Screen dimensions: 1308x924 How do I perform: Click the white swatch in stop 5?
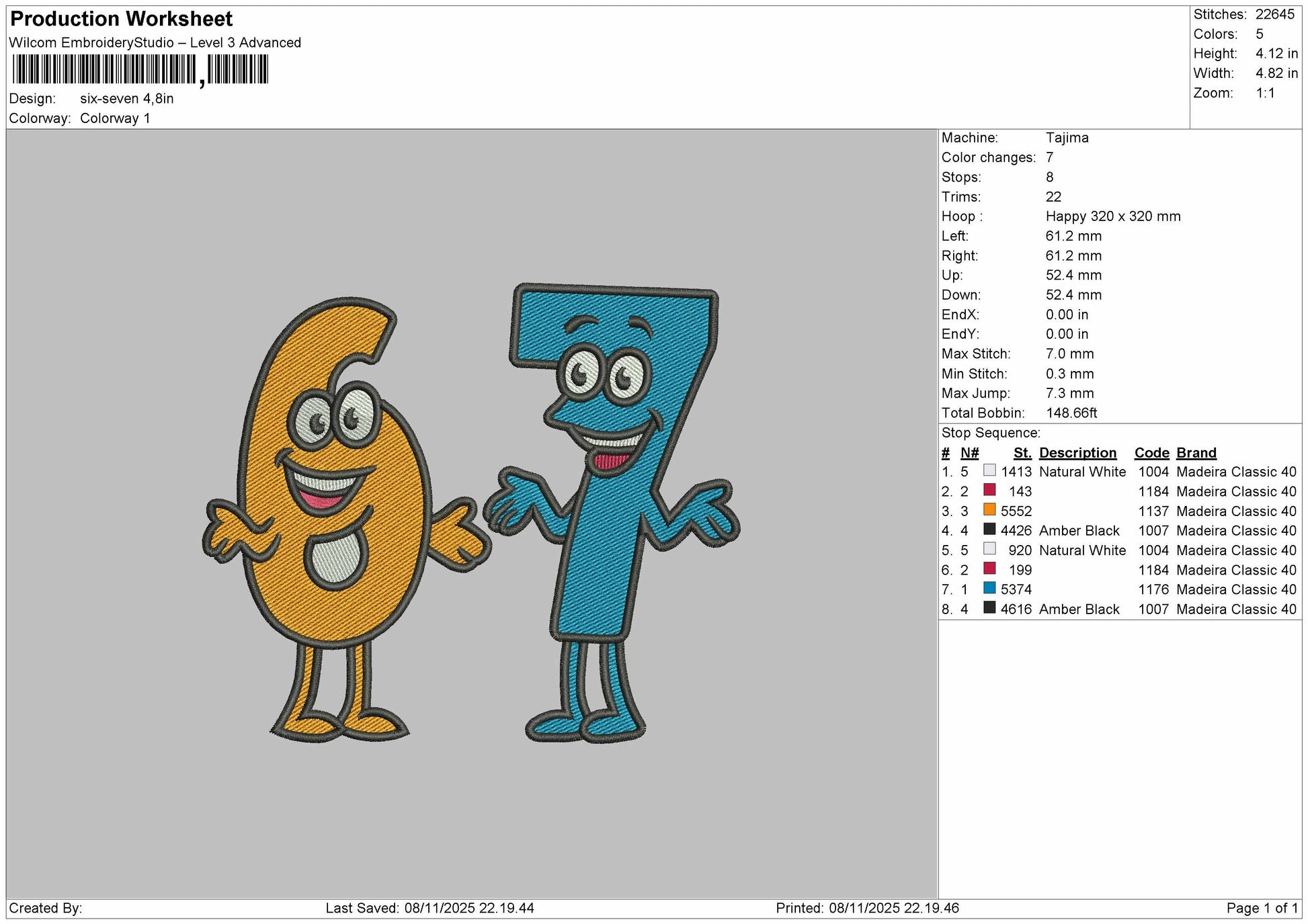[x=989, y=549]
